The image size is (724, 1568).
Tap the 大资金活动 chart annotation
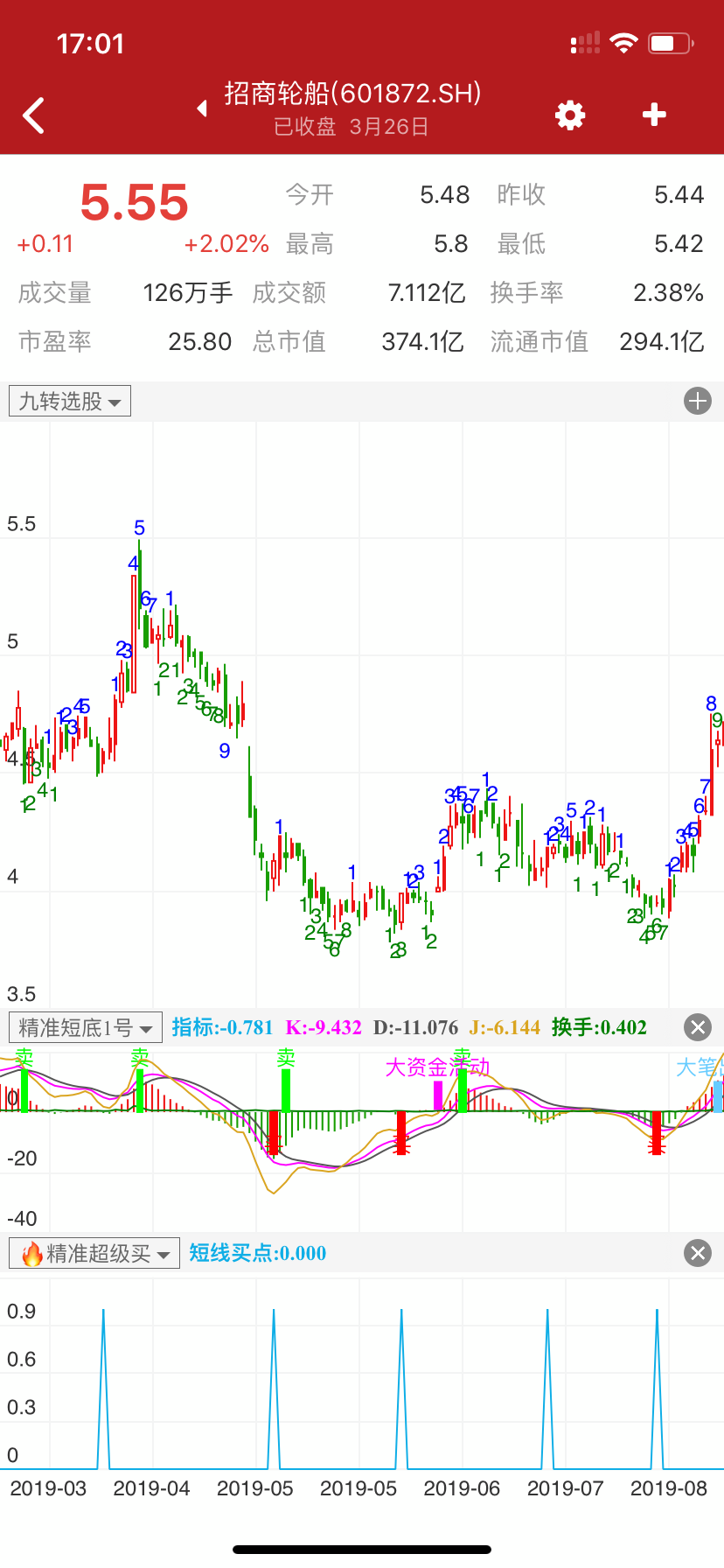click(x=437, y=1067)
